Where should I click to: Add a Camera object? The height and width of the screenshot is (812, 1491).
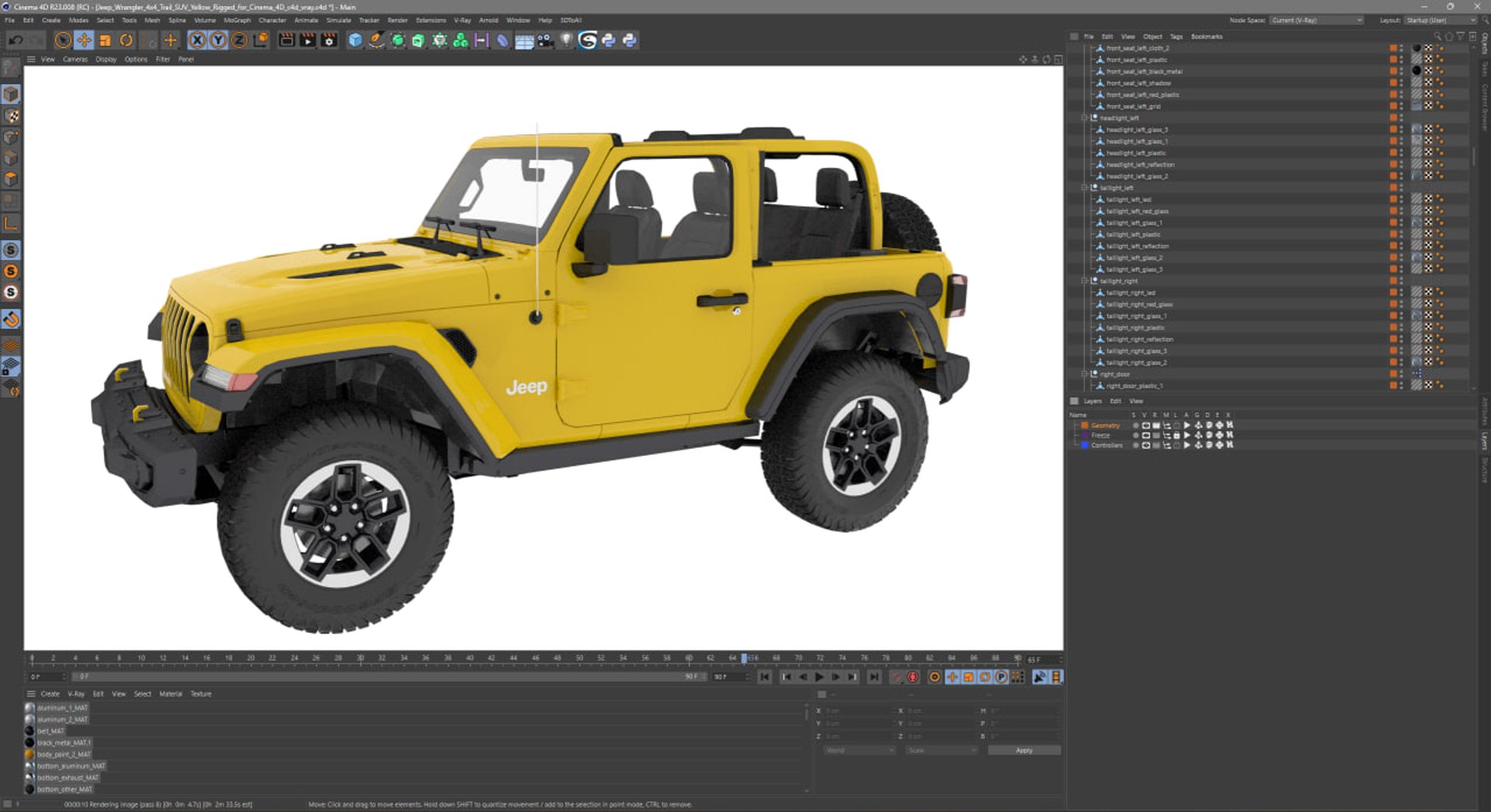pos(545,40)
